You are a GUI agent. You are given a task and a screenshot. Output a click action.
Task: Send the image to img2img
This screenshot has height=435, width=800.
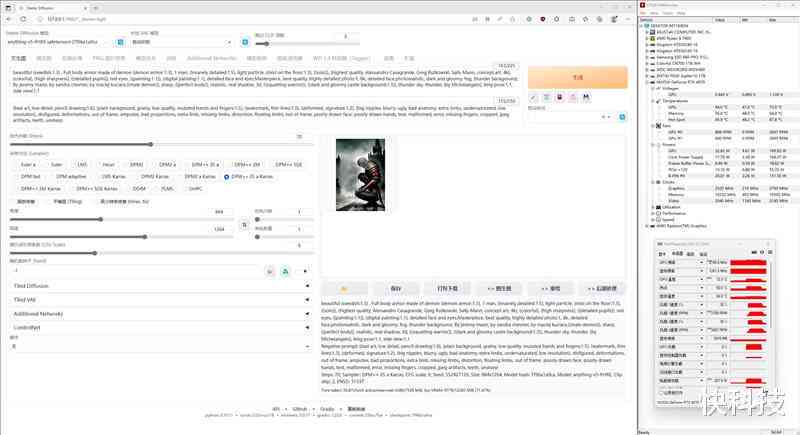tap(499, 289)
